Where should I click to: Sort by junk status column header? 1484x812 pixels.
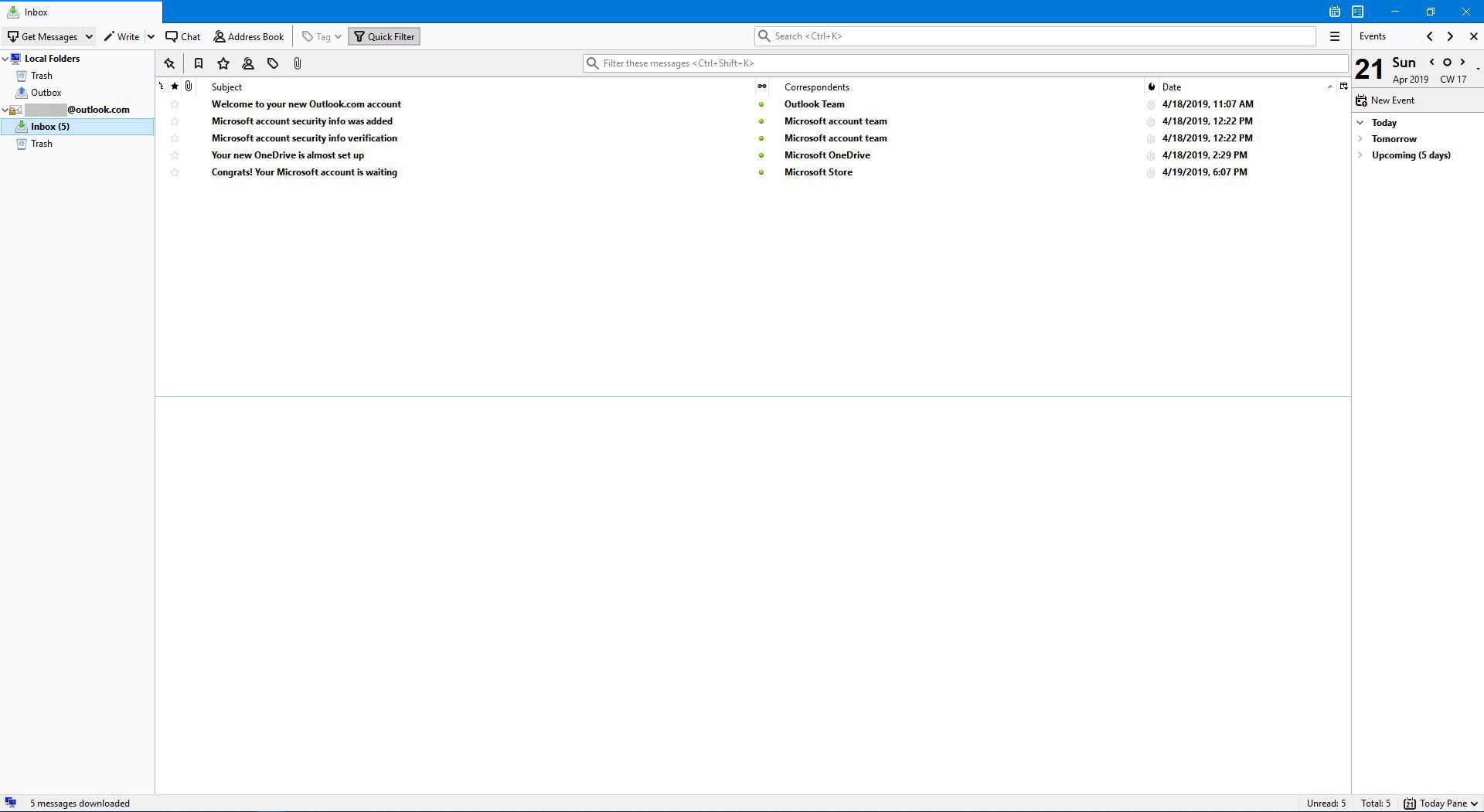[1152, 87]
